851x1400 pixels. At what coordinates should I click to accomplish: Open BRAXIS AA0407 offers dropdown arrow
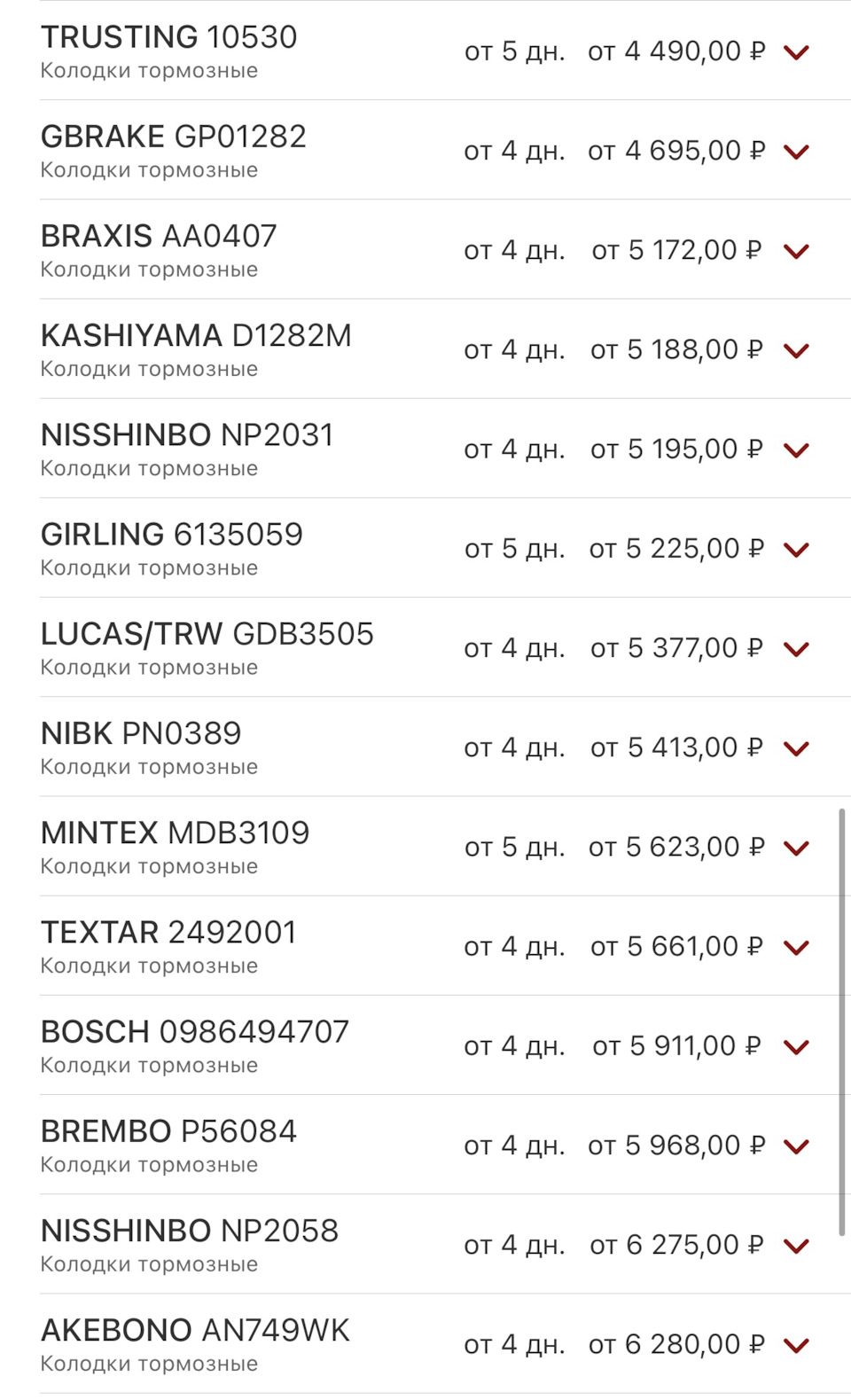[796, 251]
